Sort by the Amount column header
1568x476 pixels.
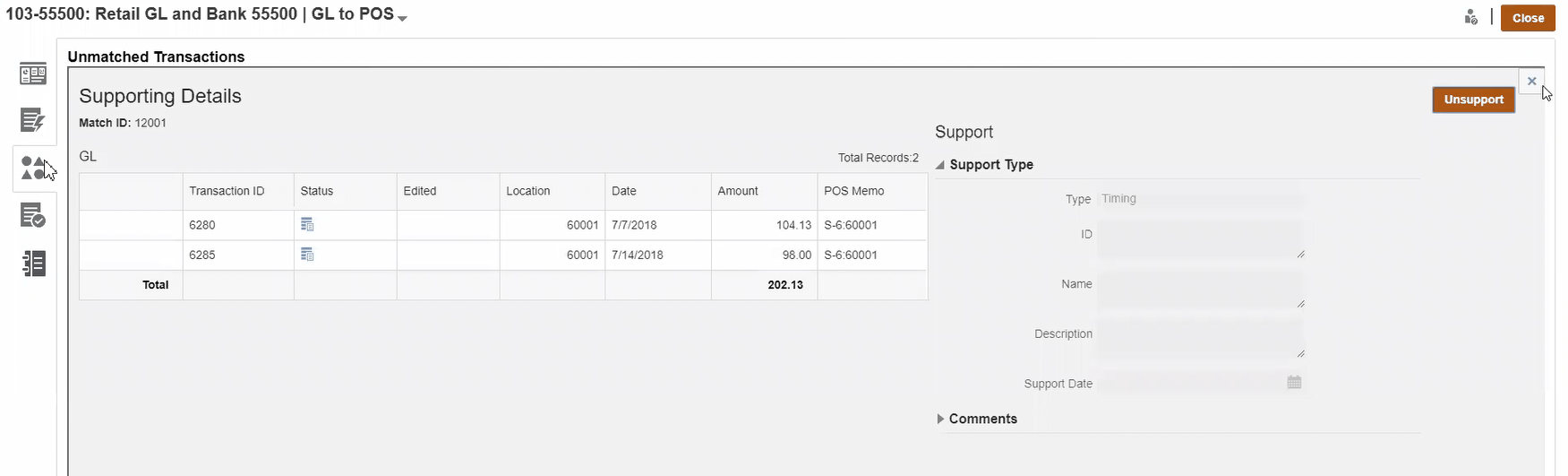(738, 191)
